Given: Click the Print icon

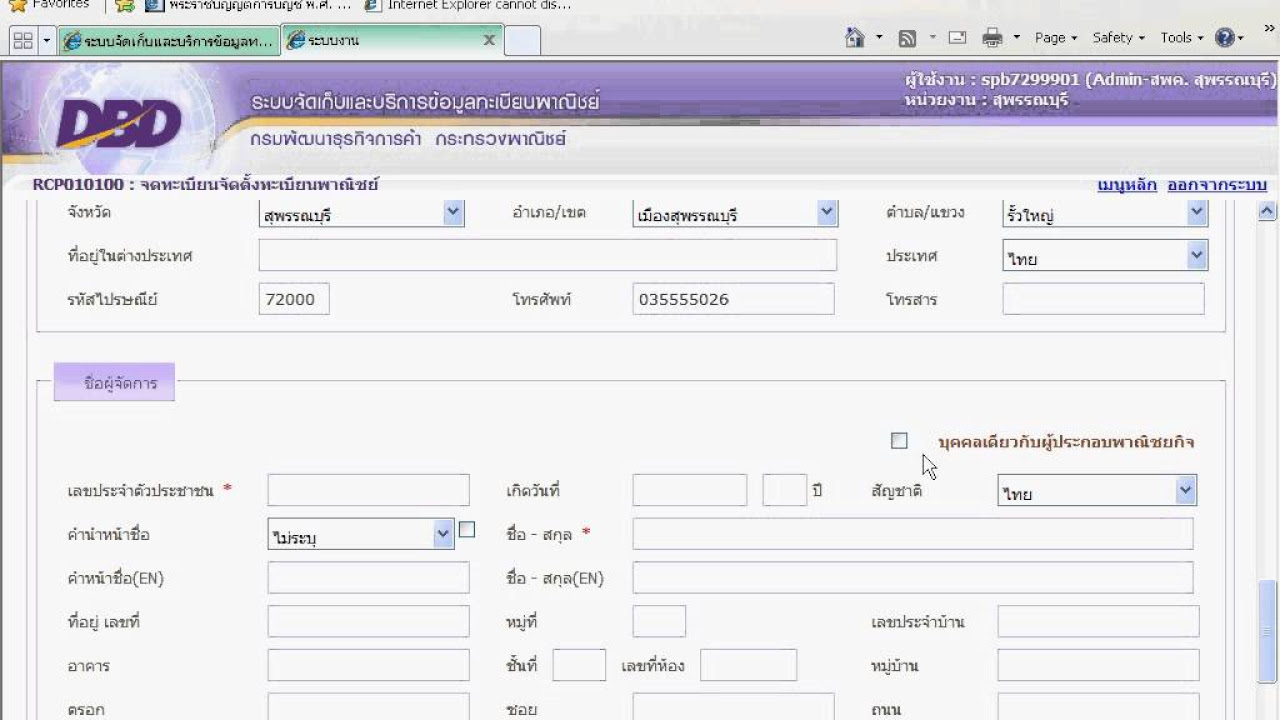Looking at the screenshot, I should tap(992, 38).
